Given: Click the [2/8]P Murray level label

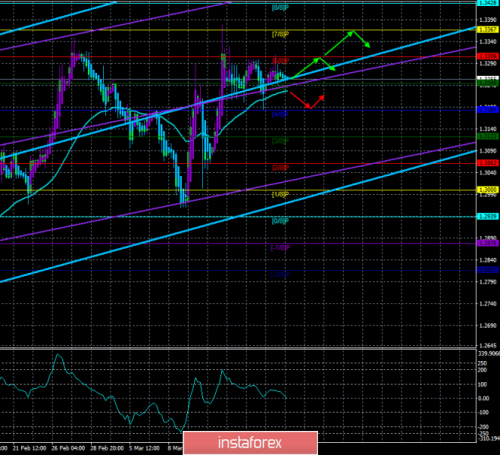Looking at the screenshot, I should [x=280, y=168].
